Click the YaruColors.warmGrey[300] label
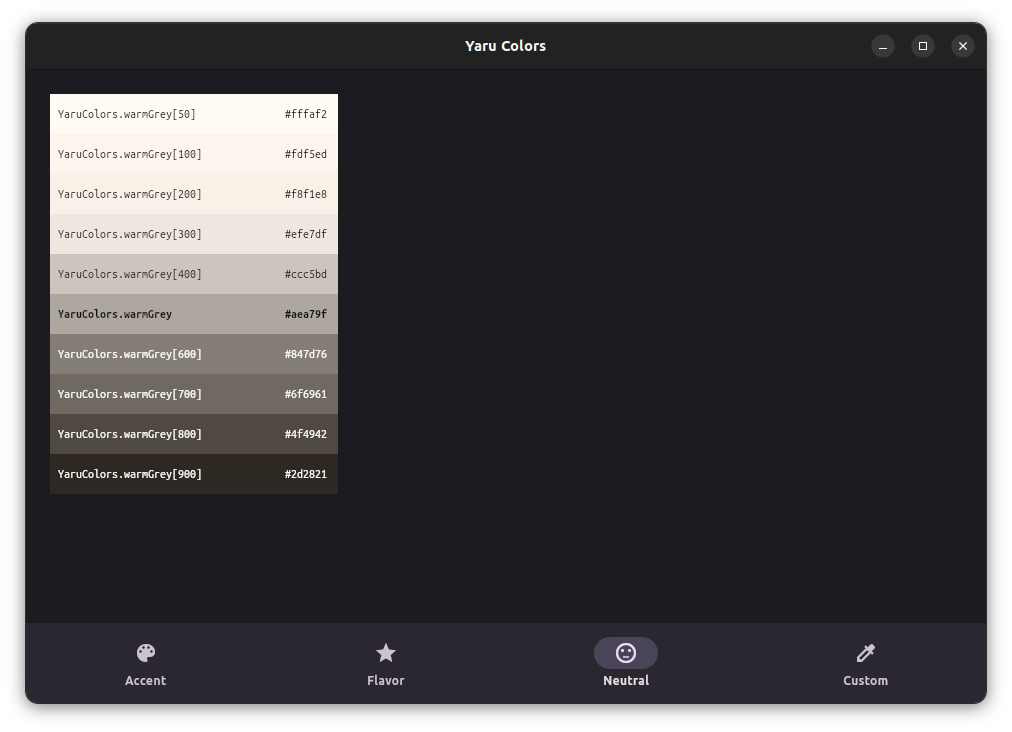The image size is (1012, 732). point(130,234)
